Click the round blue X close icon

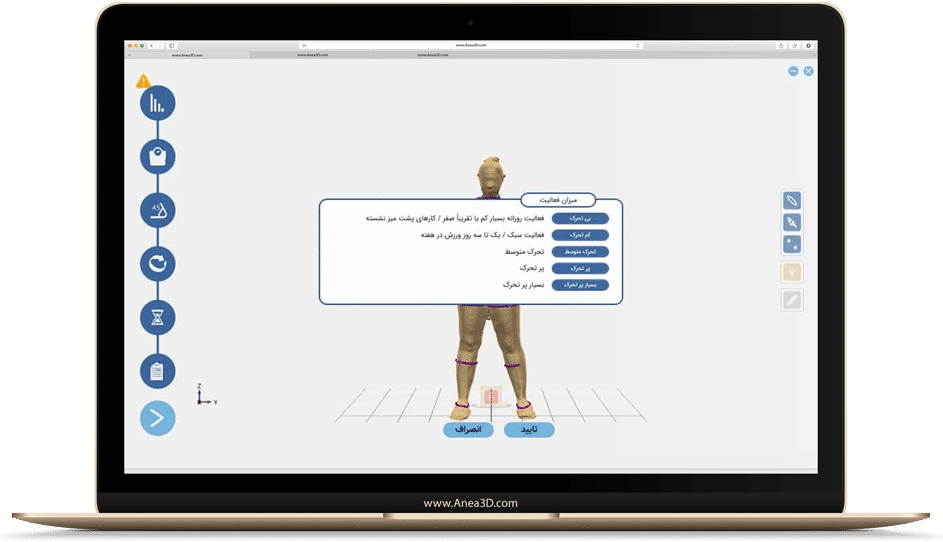pyautogui.click(x=808, y=71)
